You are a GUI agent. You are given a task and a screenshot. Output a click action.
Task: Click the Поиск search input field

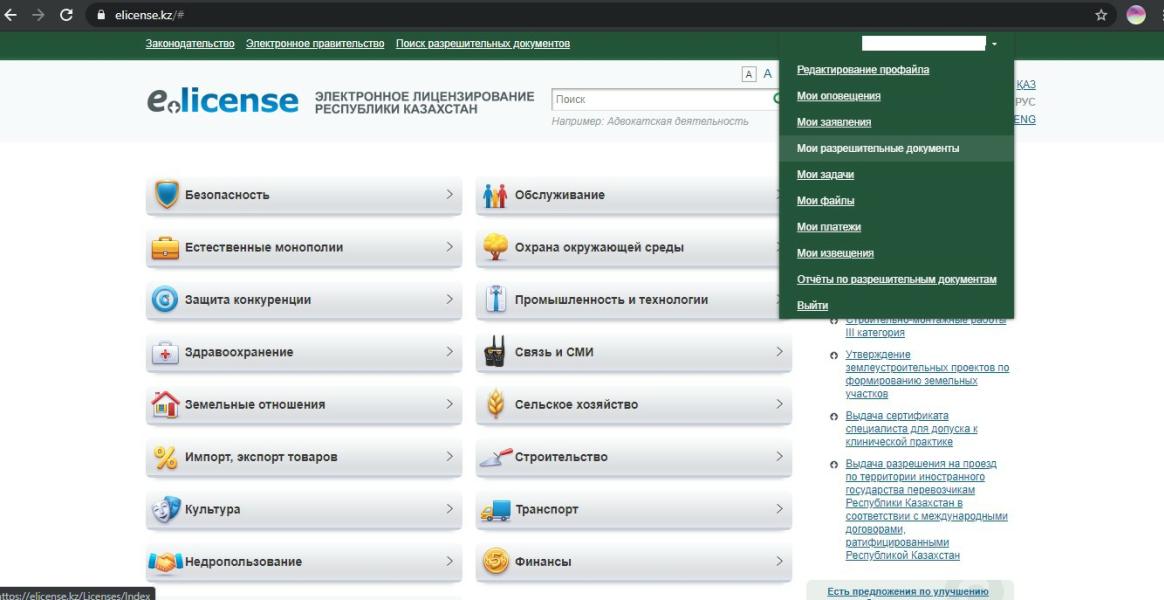pyautogui.click(x=661, y=99)
